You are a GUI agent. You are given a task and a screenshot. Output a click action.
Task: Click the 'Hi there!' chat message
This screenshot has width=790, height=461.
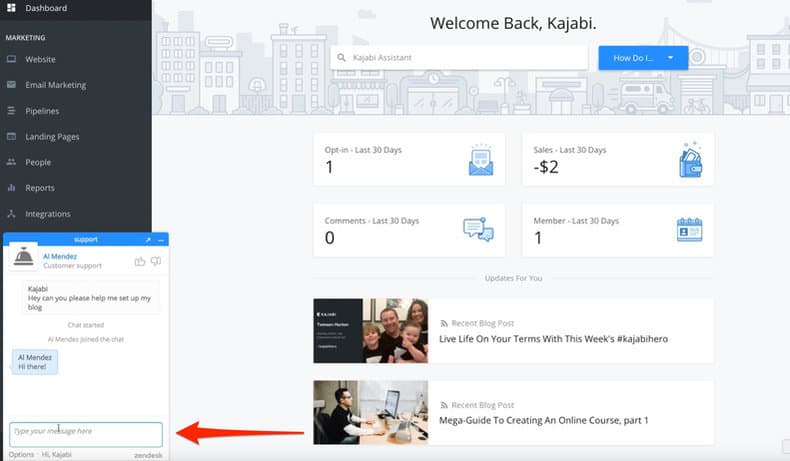[35, 362]
